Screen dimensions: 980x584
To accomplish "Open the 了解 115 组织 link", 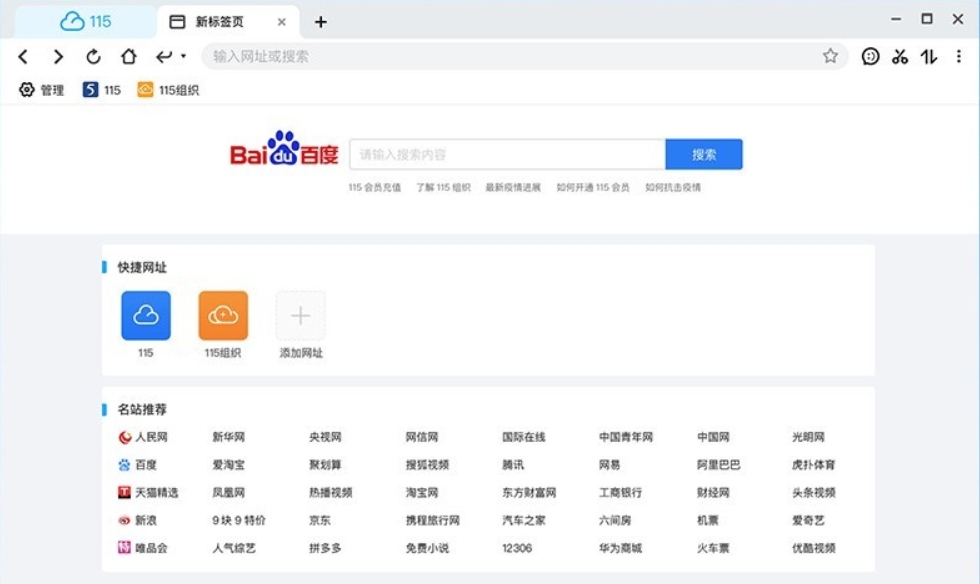I will 443,188.
